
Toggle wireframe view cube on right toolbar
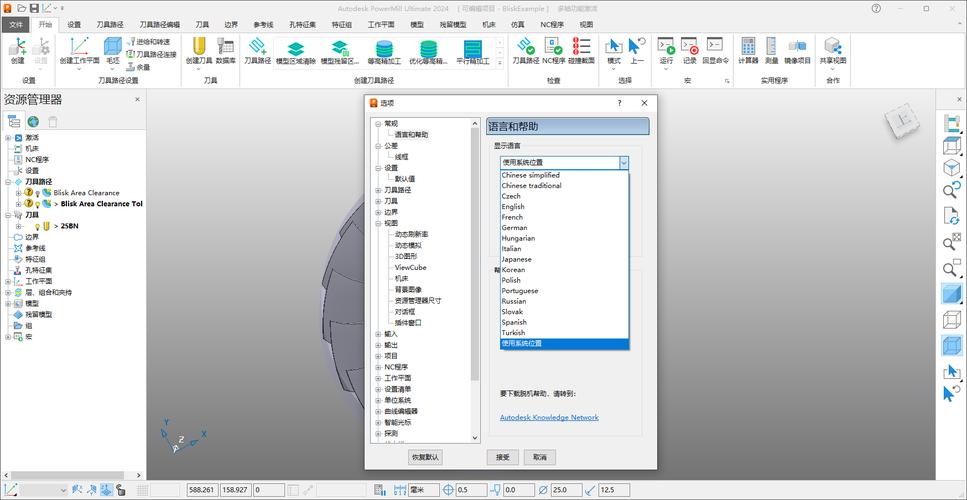[952, 320]
